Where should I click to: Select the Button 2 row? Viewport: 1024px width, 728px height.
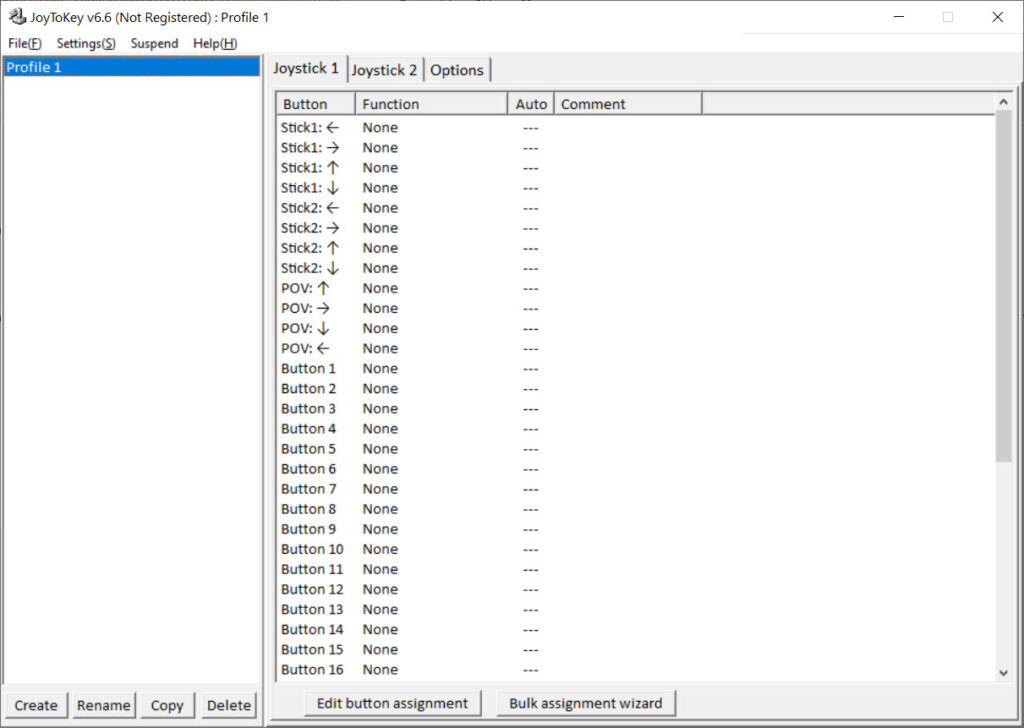click(635, 388)
